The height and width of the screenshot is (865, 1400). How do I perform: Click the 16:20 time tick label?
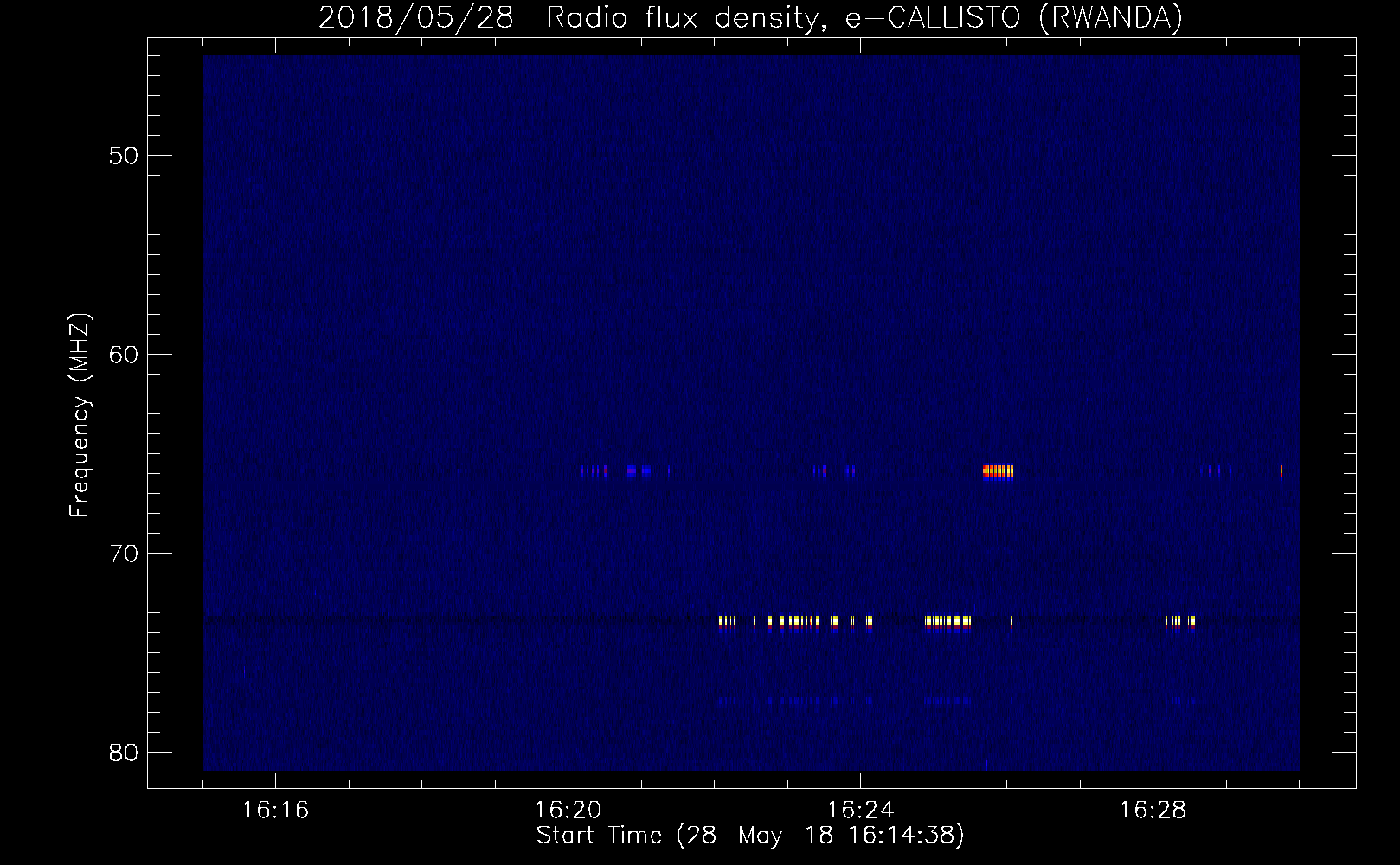tap(568, 811)
